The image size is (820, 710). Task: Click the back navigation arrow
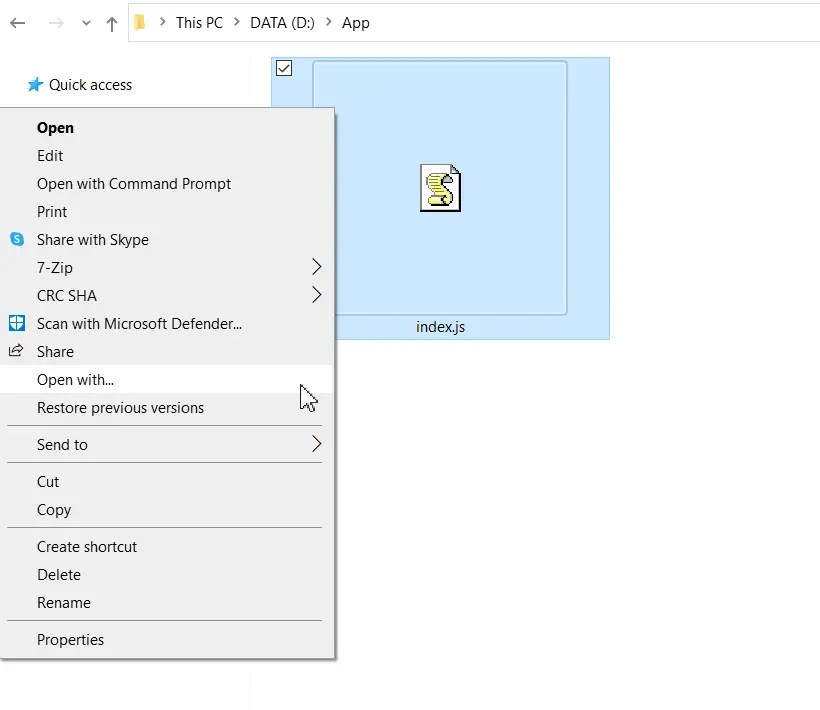(16, 23)
